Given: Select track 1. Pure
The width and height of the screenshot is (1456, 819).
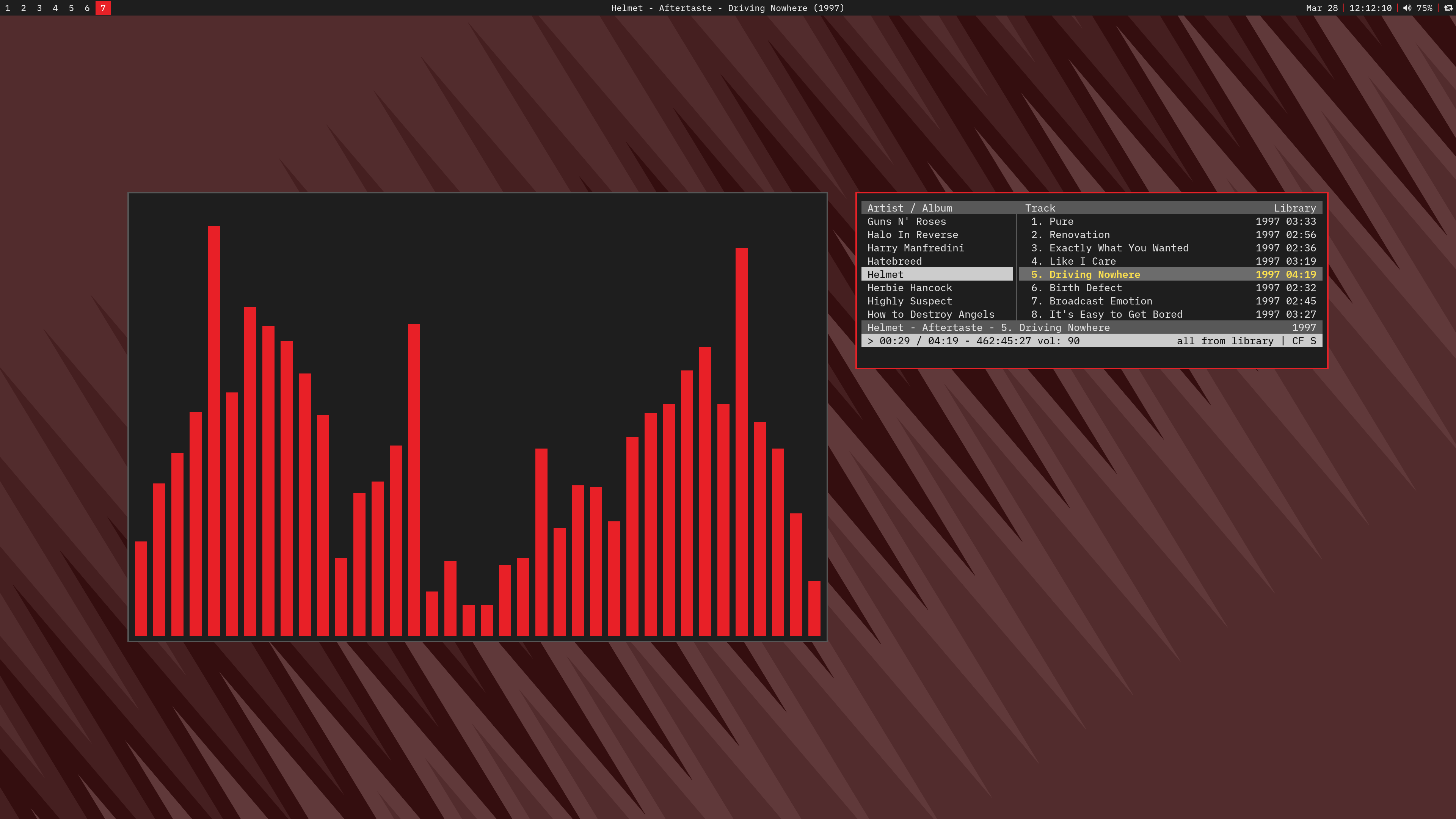Looking at the screenshot, I should click(1170, 221).
